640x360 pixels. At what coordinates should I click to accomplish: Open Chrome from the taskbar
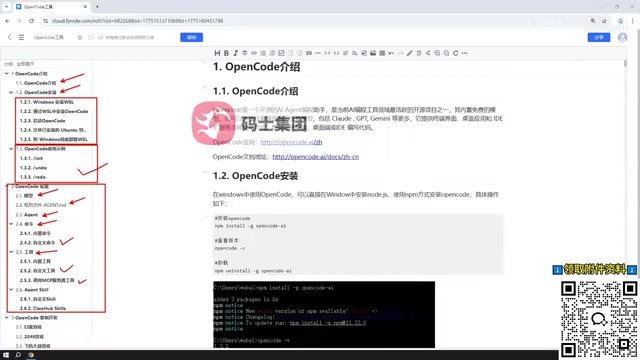click(31, 355)
